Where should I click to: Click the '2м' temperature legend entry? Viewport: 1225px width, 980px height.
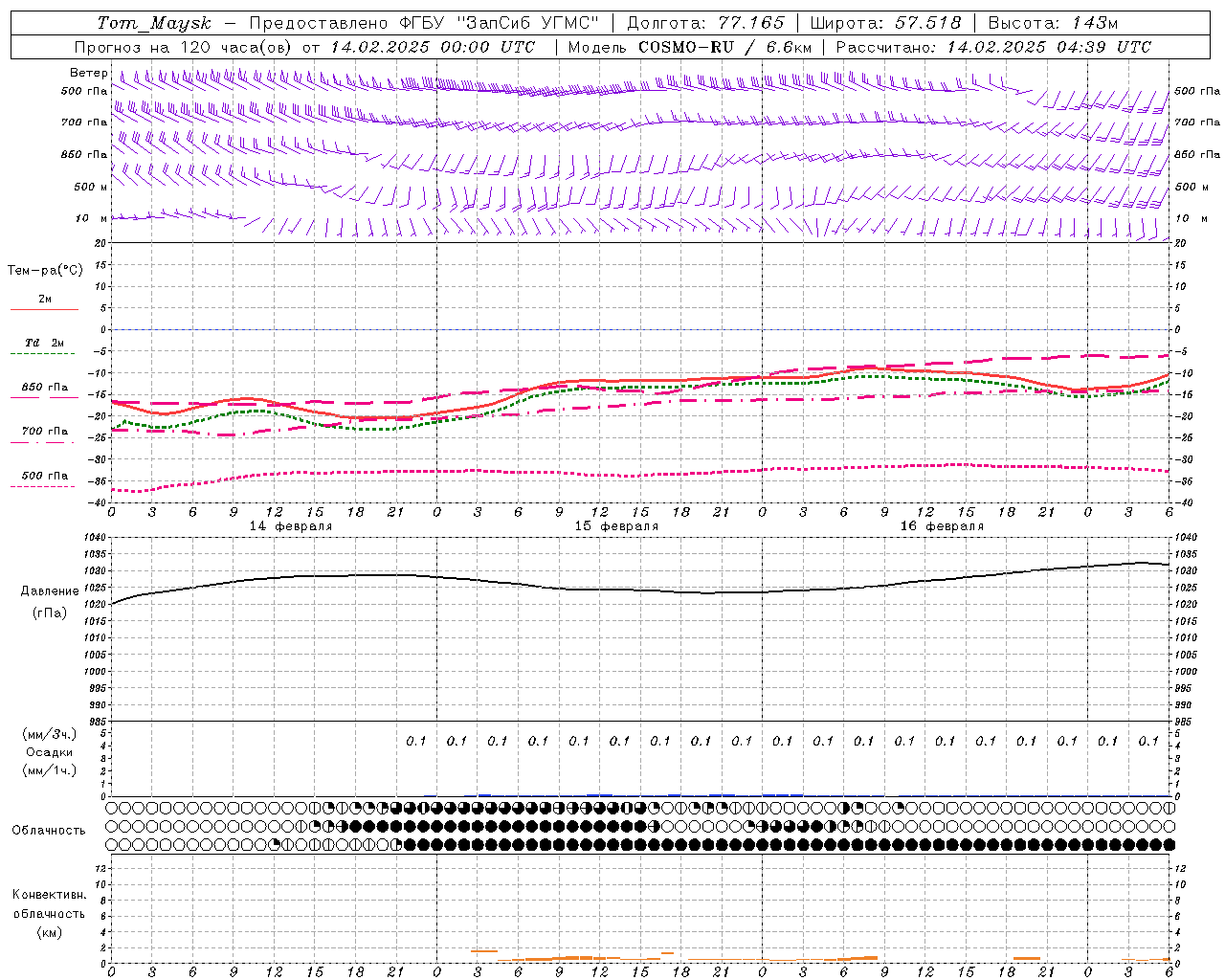[x=45, y=299]
